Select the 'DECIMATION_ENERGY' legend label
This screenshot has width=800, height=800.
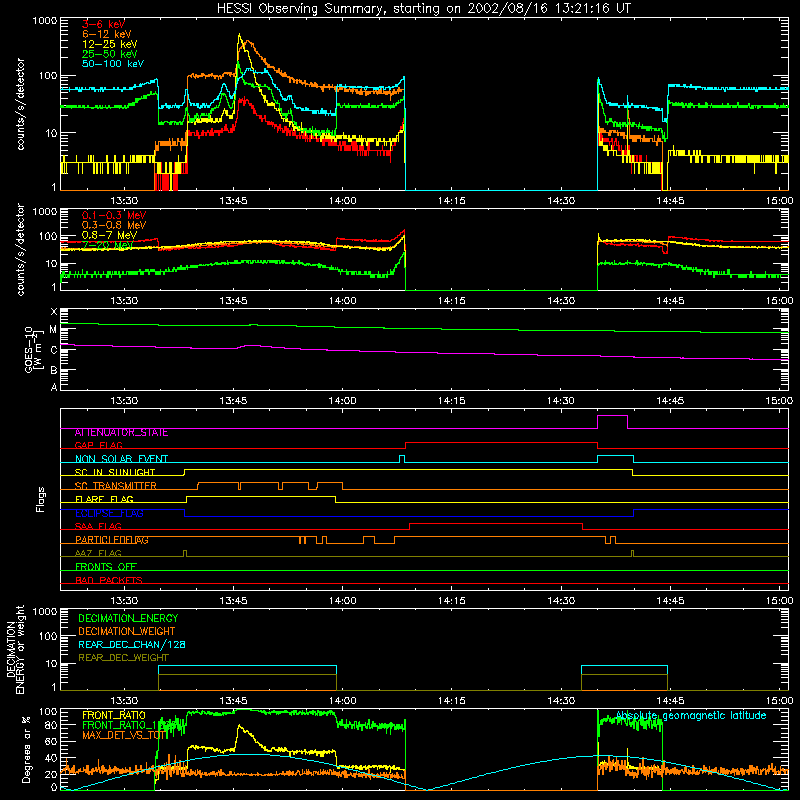point(128,618)
